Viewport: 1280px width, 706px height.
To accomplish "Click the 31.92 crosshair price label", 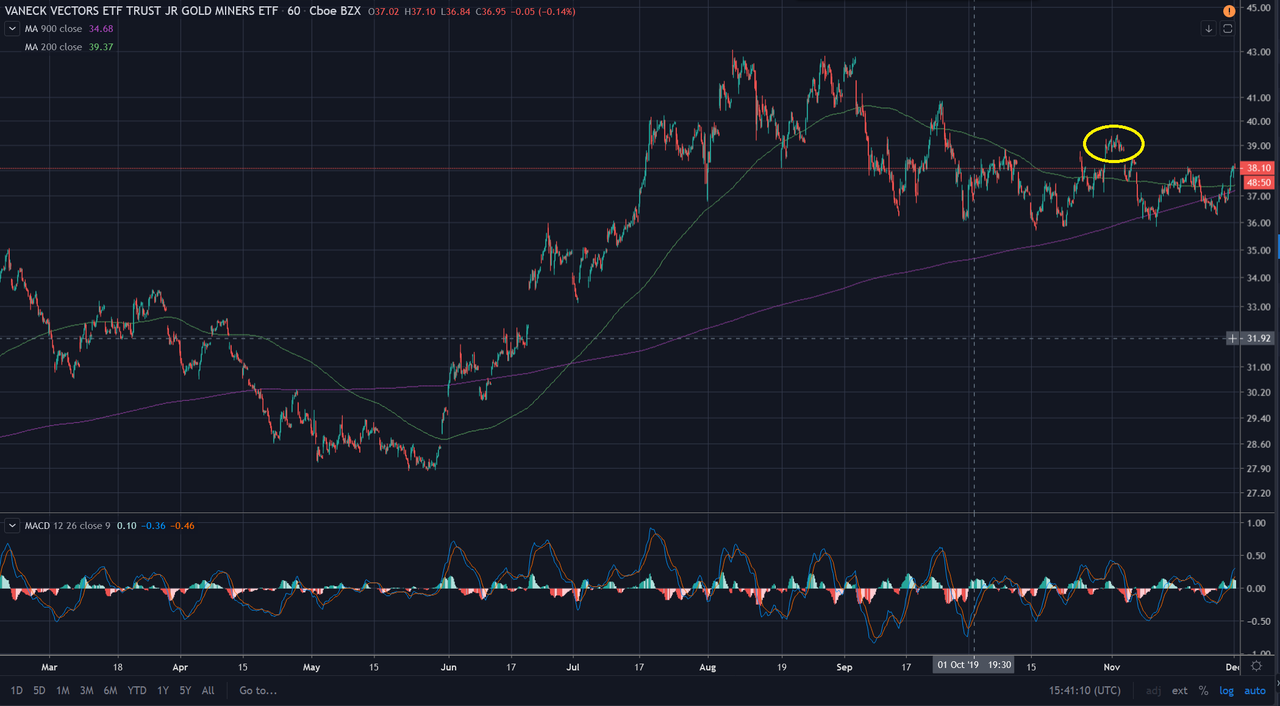I will (x=1258, y=338).
